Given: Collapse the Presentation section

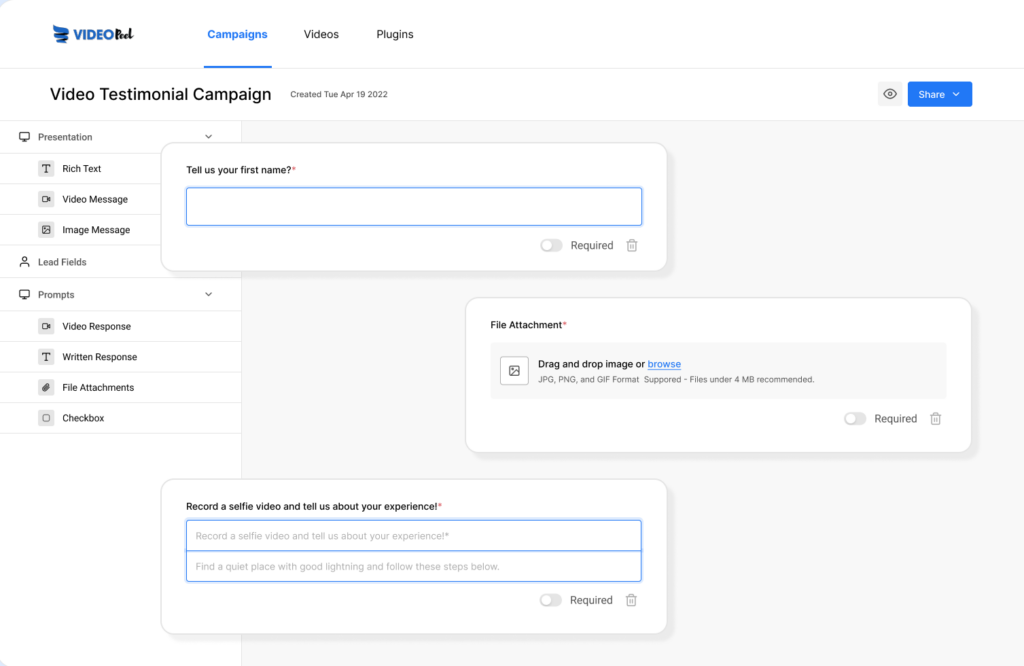Looking at the screenshot, I should click(x=208, y=136).
